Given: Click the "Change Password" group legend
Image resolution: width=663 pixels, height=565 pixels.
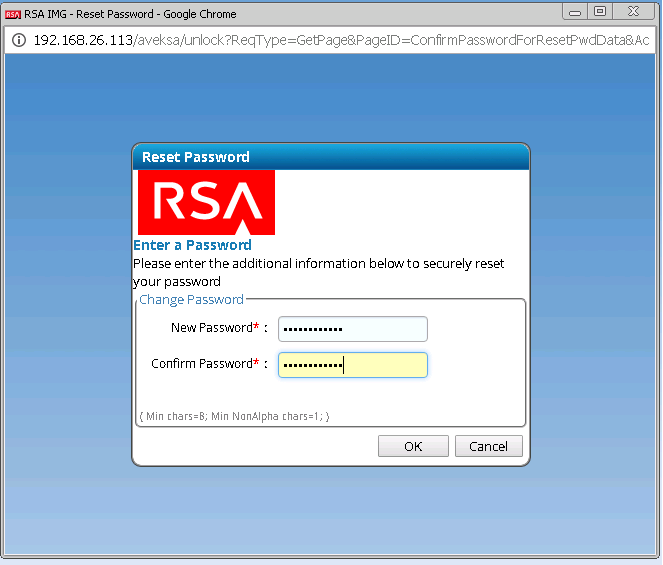Looking at the screenshot, I should click(191, 299).
